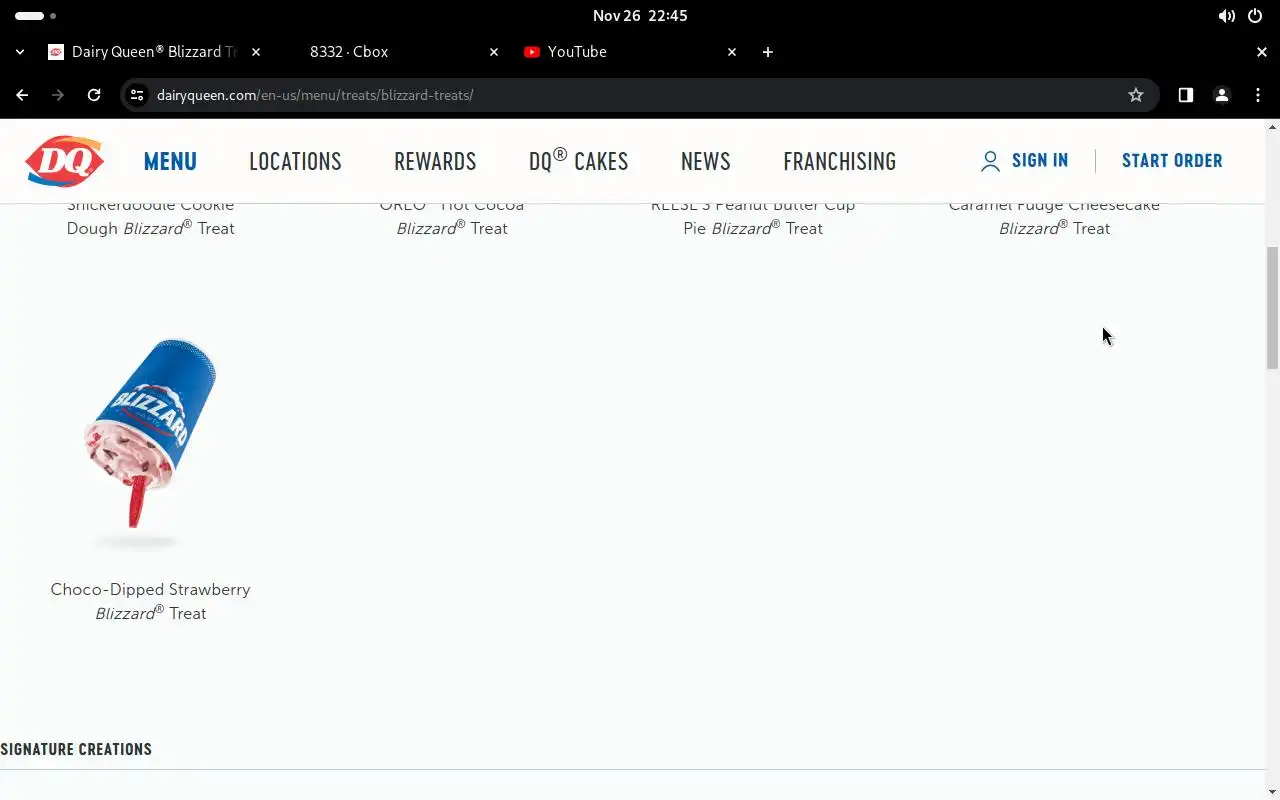Open the browser side panel icon
Screen dimensions: 1280x800
pos(1186,95)
